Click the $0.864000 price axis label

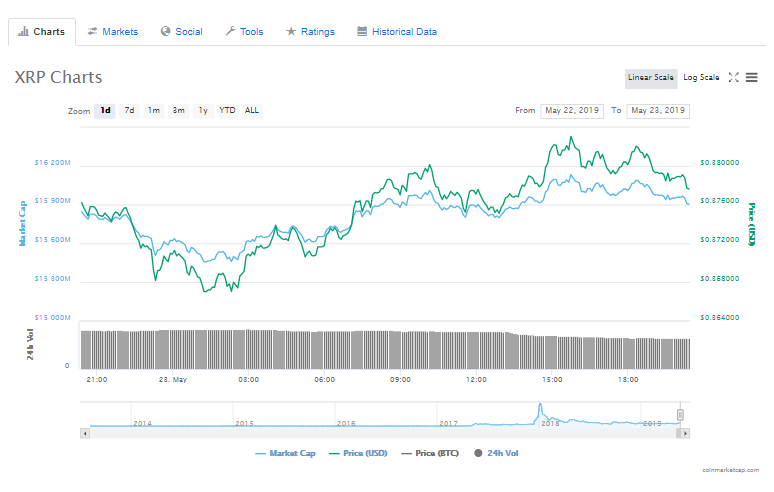(720, 318)
